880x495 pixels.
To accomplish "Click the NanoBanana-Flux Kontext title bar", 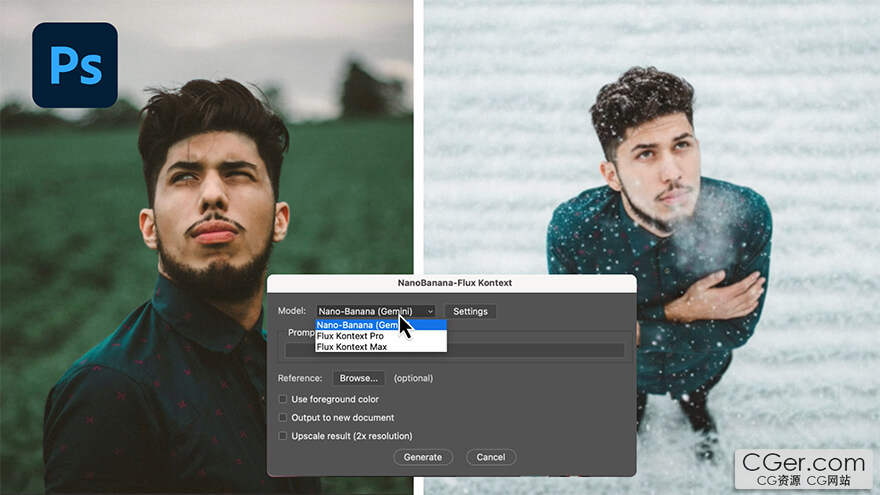I will pyautogui.click(x=452, y=283).
